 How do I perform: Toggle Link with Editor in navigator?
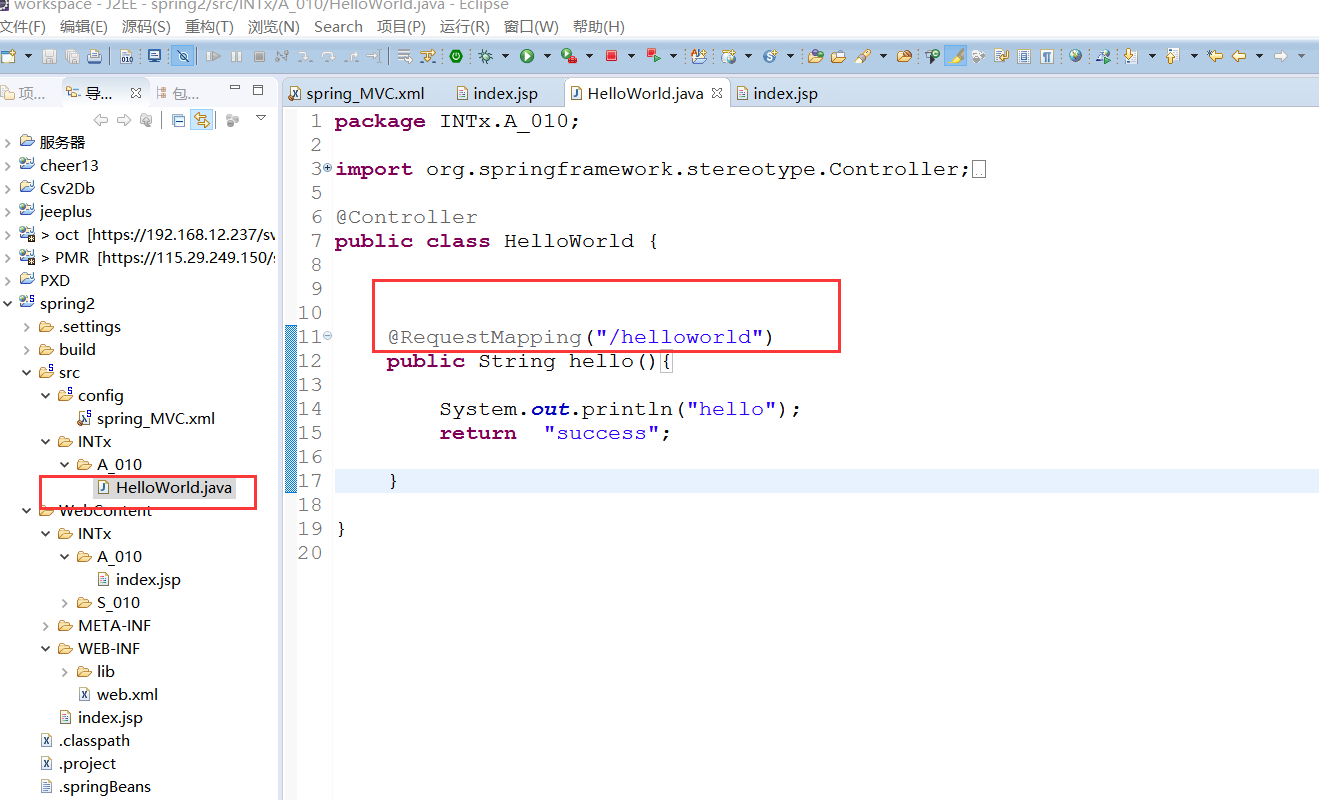(x=202, y=120)
